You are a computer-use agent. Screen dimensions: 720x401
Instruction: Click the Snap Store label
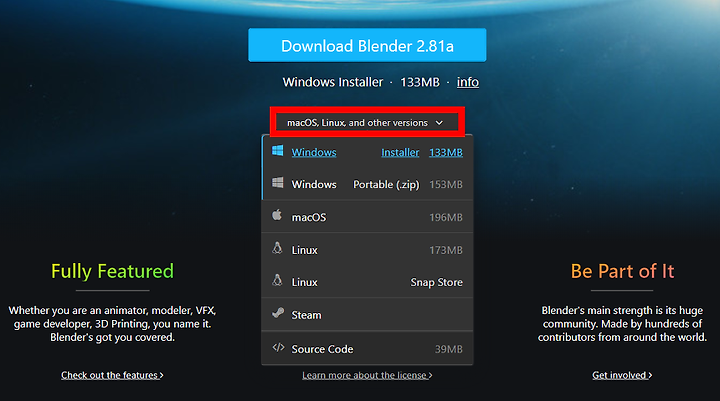[x=436, y=282]
